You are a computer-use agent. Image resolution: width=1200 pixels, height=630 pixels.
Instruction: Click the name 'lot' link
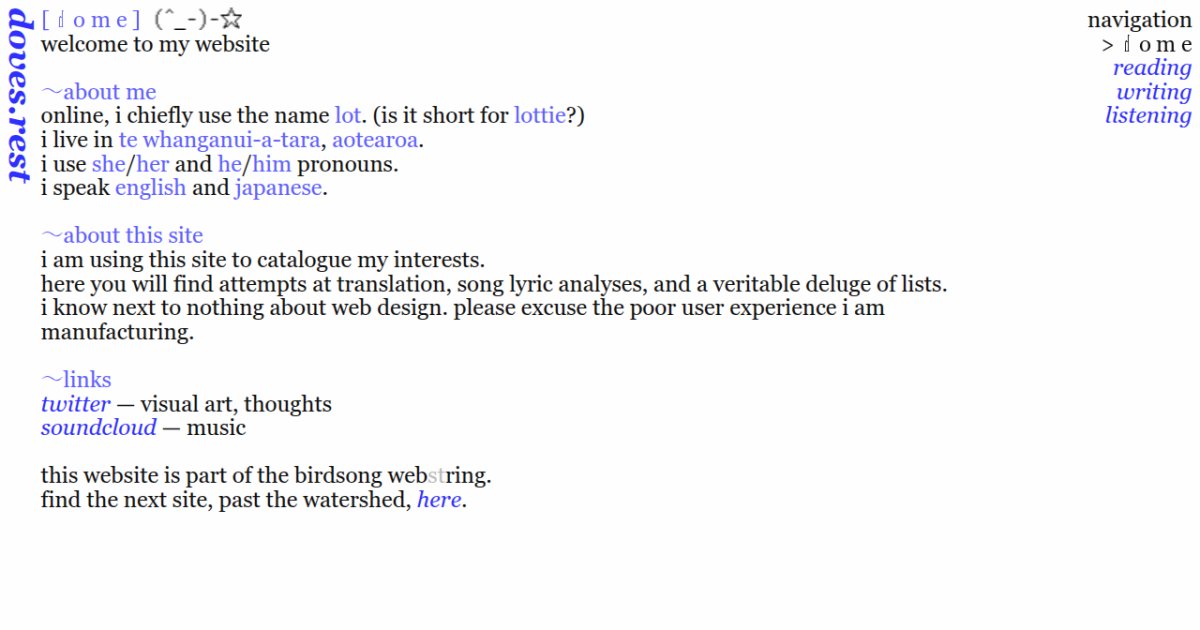coord(347,116)
